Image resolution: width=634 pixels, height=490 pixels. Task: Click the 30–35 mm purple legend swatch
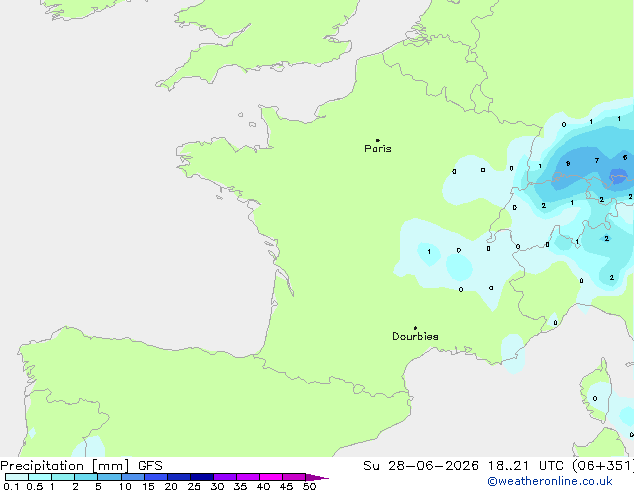pyautogui.click(x=225, y=477)
